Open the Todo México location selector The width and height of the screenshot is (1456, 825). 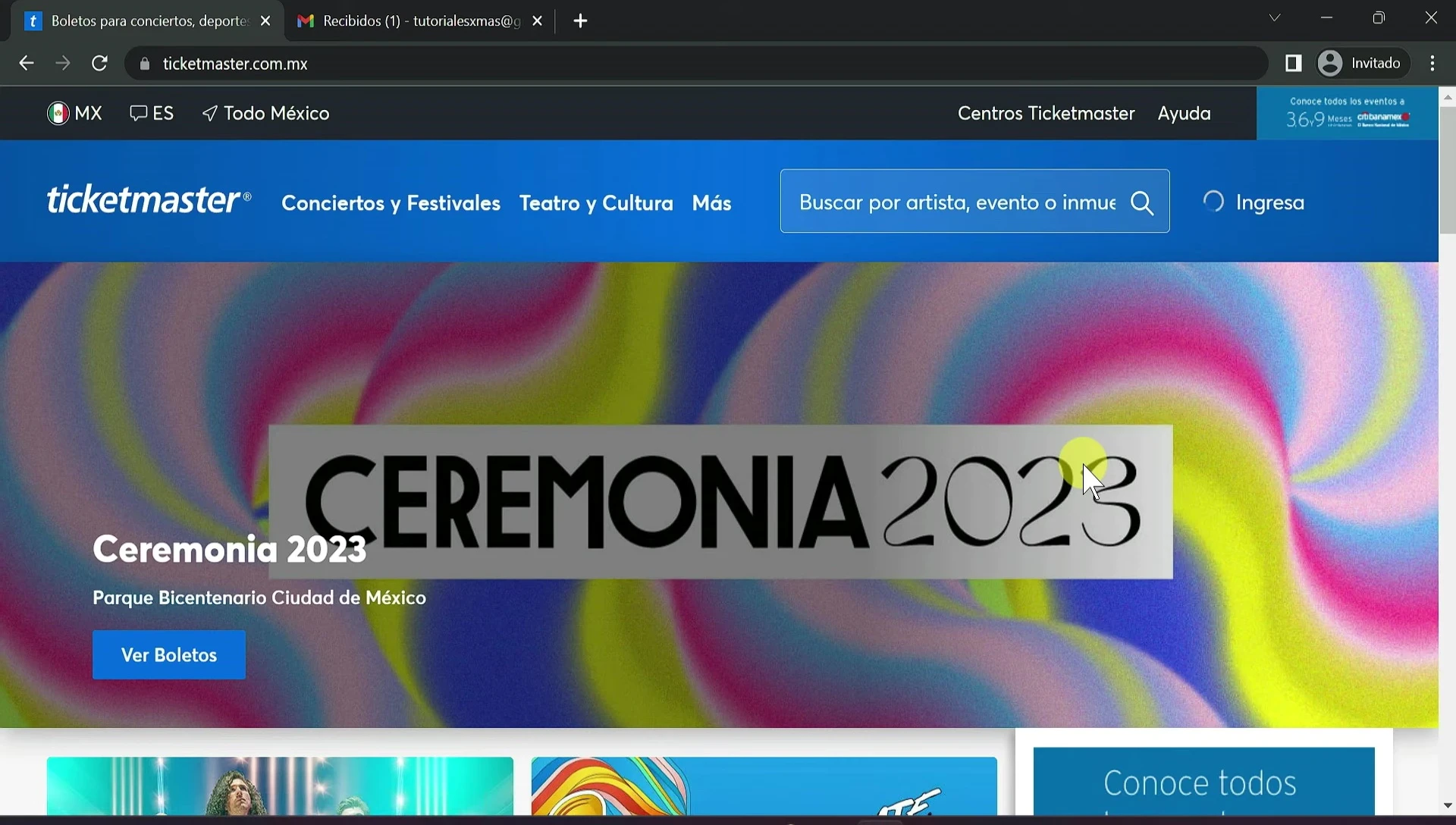point(266,114)
